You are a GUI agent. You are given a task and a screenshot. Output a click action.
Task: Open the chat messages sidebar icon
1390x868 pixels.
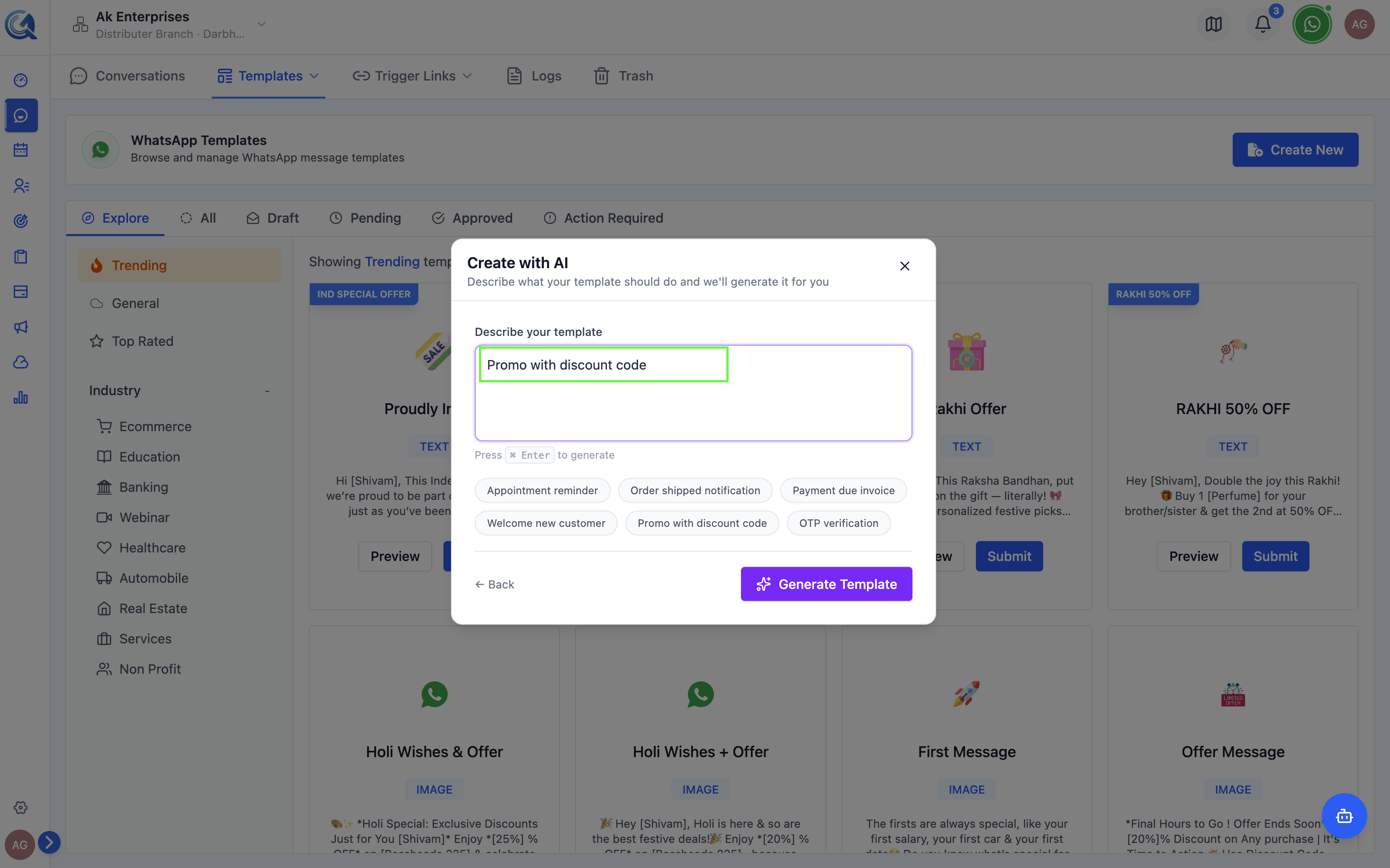(x=21, y=116)
